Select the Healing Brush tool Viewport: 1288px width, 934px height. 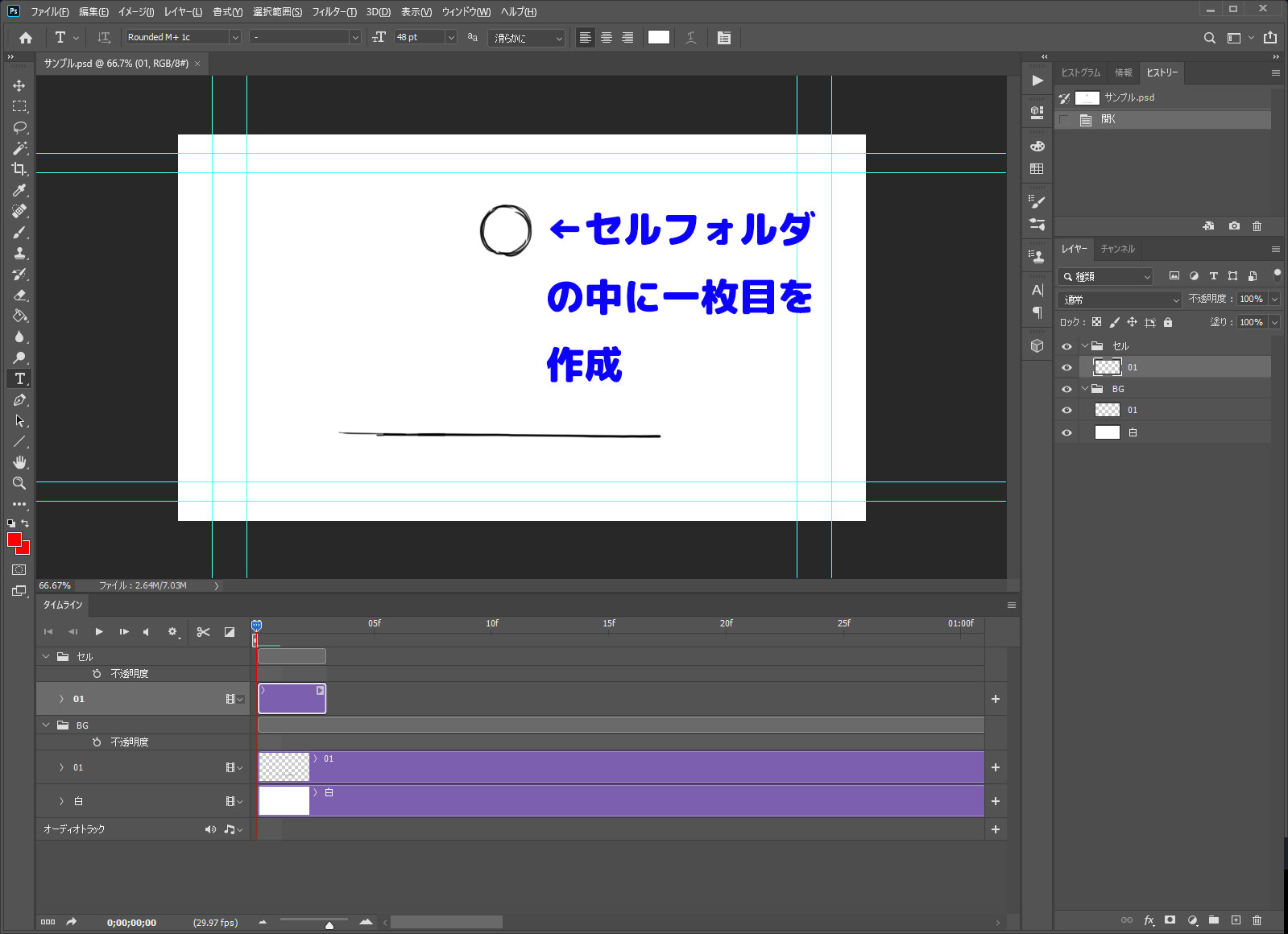19,211
